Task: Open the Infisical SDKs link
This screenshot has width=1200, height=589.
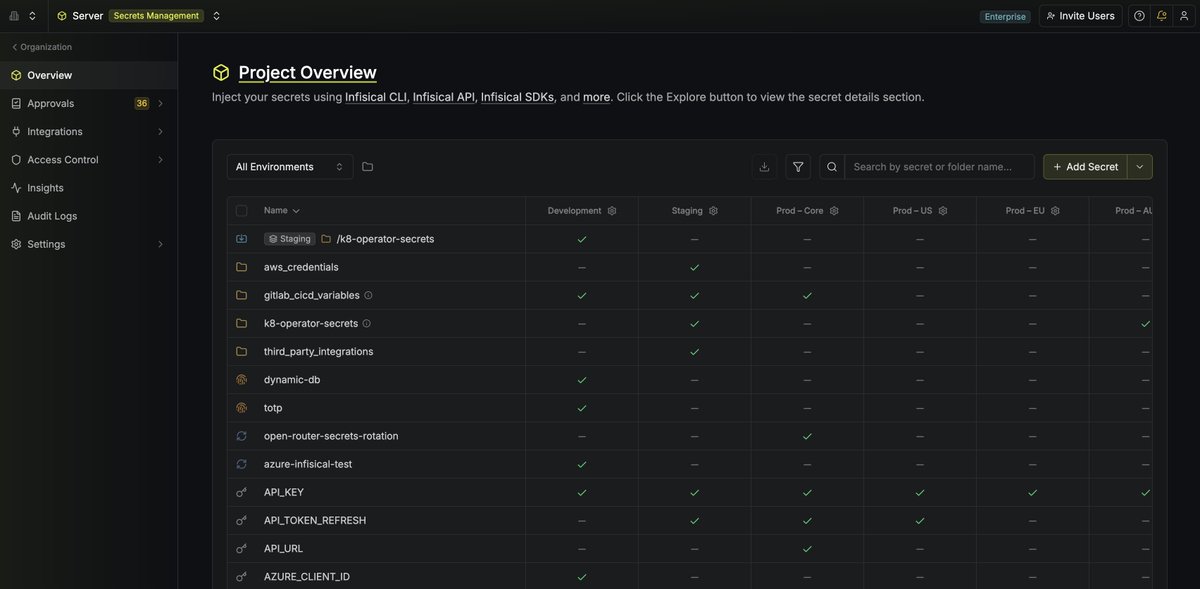Action: point(517,97)
